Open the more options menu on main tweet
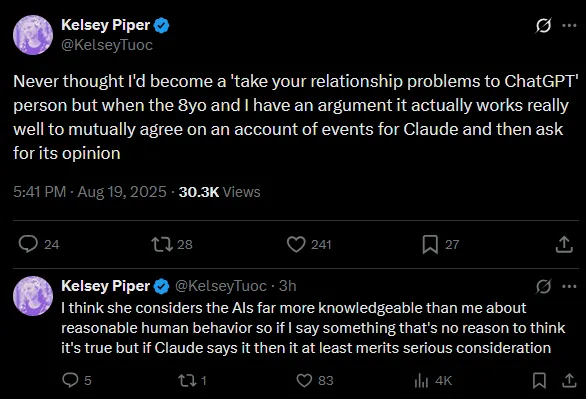 pyautogui.click(x=569, y=25)
